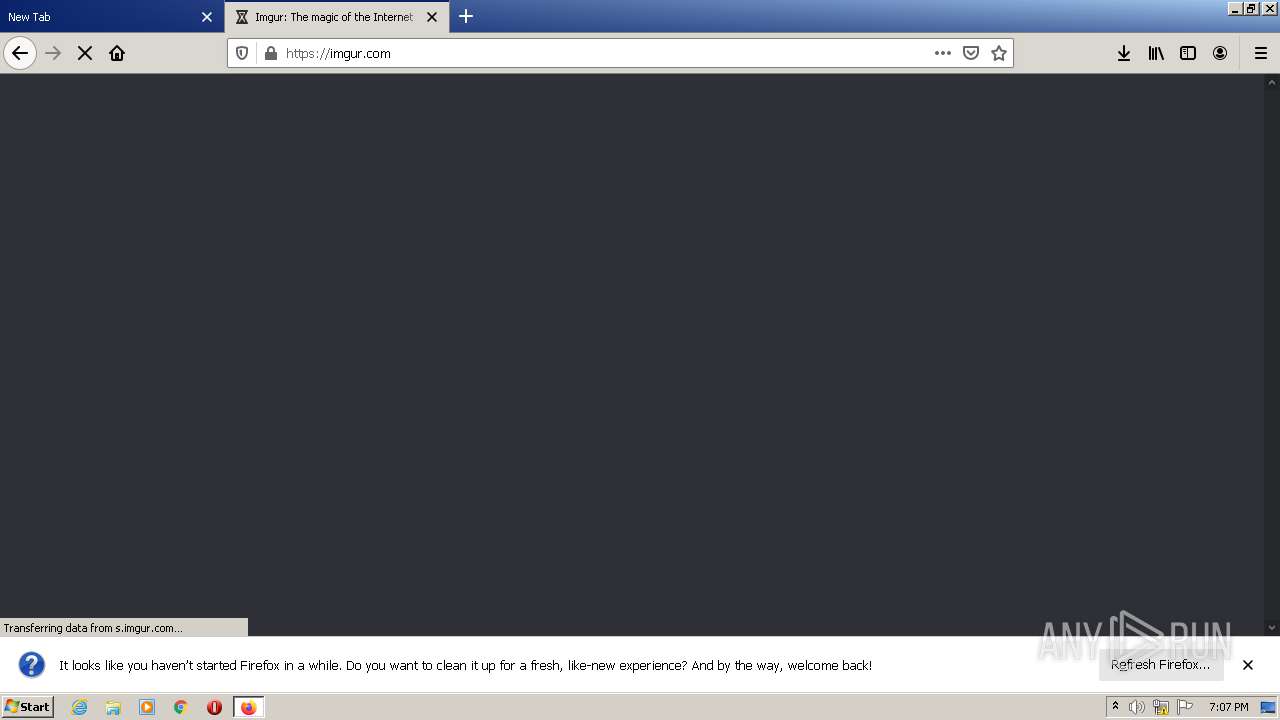
Task: Close the Firefox window
Action: 1269,8
